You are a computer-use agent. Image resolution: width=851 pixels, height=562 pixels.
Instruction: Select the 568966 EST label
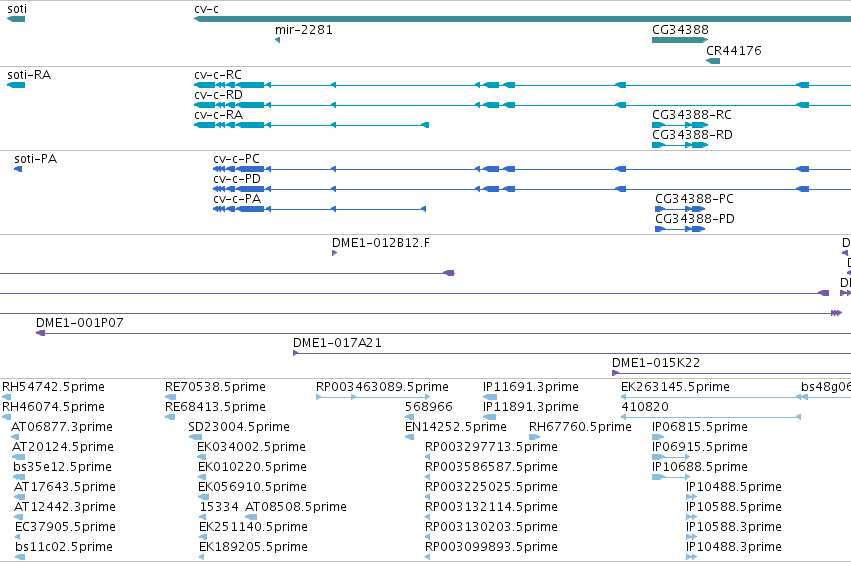[429, 407]
